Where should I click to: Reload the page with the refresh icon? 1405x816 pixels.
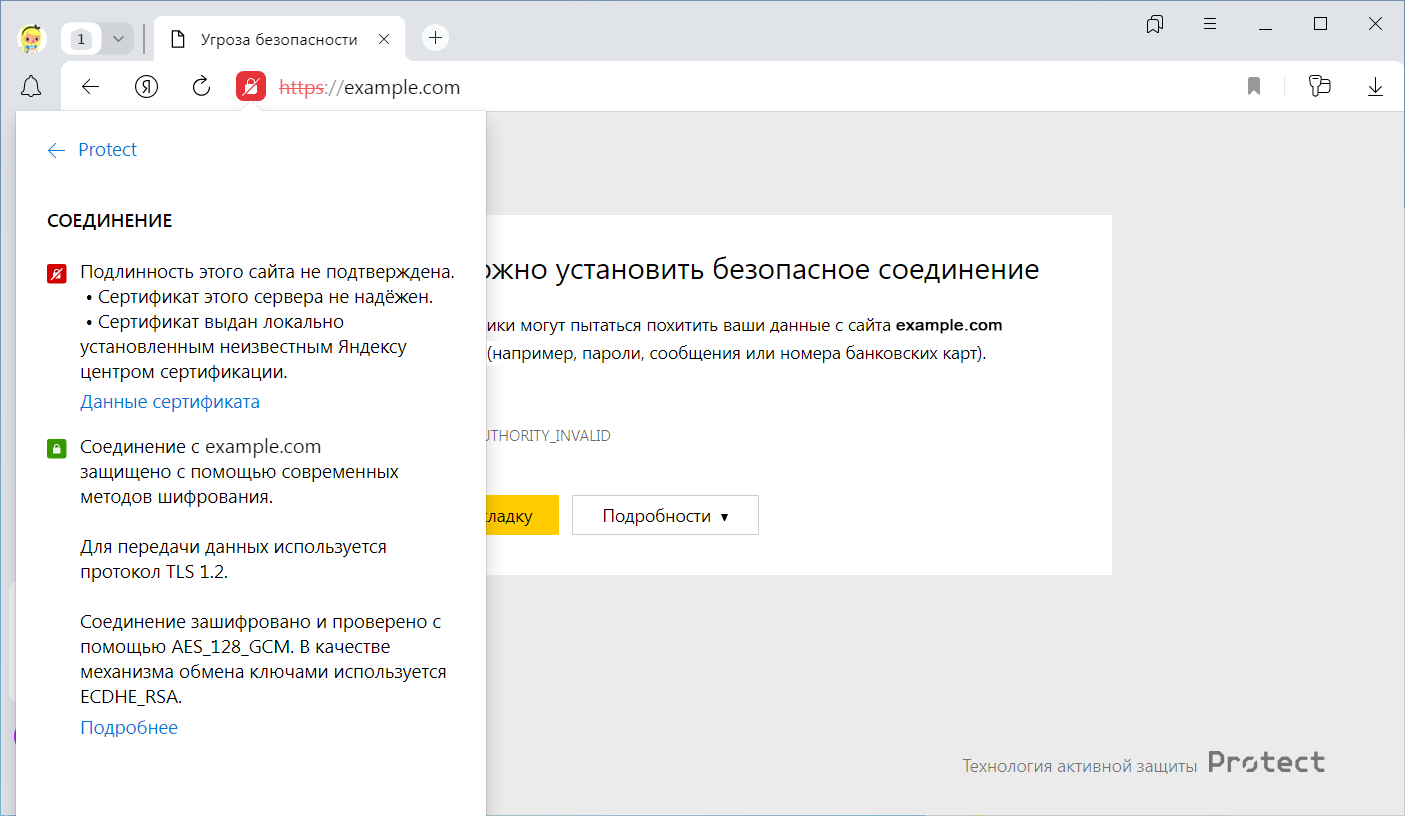201,87
